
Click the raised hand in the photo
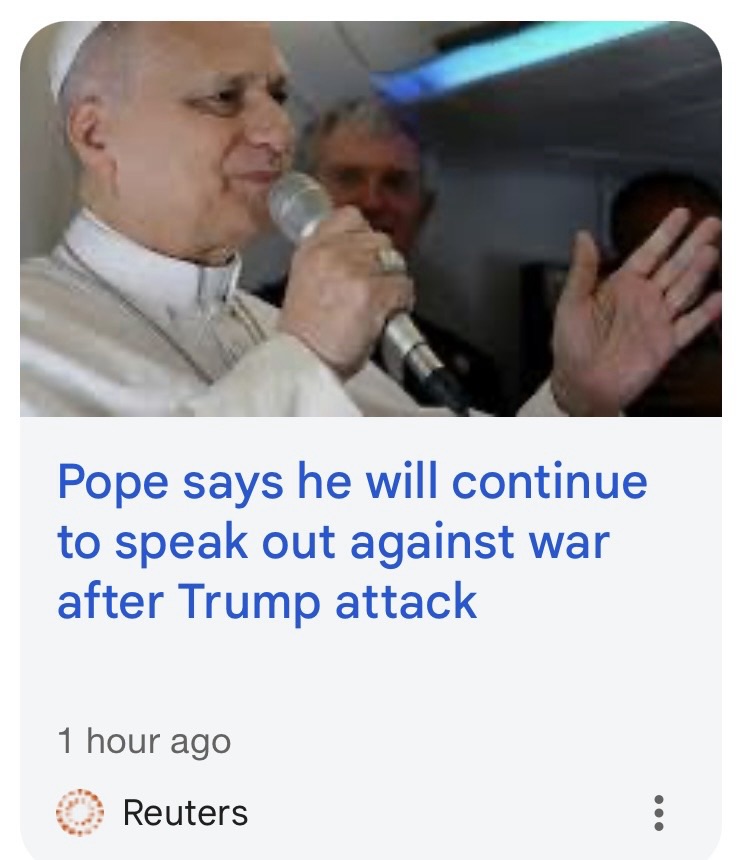(636, 307)
